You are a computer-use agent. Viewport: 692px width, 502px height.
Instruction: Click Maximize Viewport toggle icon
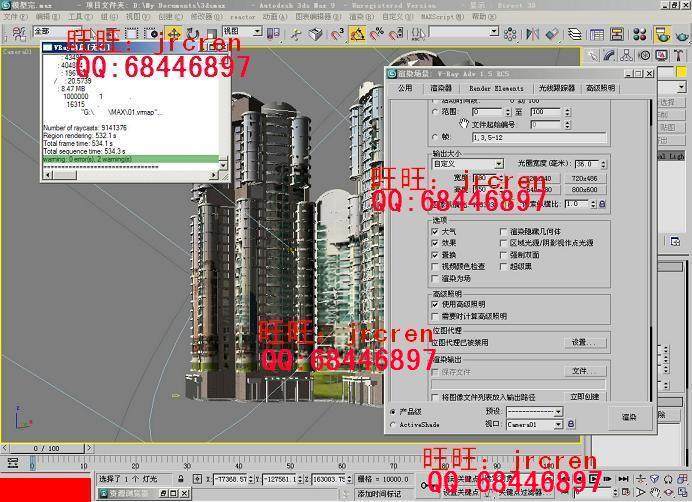click(x=683, y=492)
